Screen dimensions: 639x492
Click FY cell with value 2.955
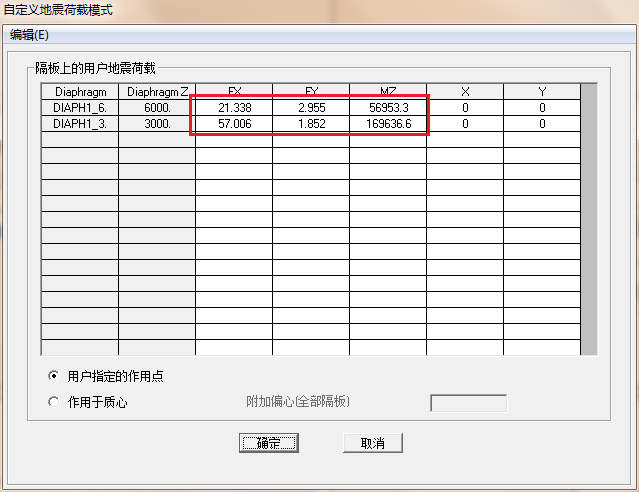[x=311, y=108]
